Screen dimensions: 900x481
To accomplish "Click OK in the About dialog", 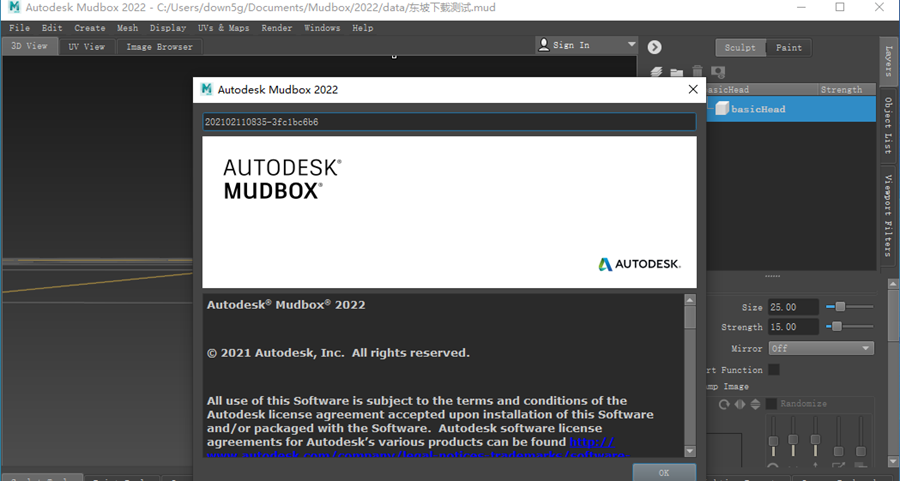I will [x=664, y=472].
